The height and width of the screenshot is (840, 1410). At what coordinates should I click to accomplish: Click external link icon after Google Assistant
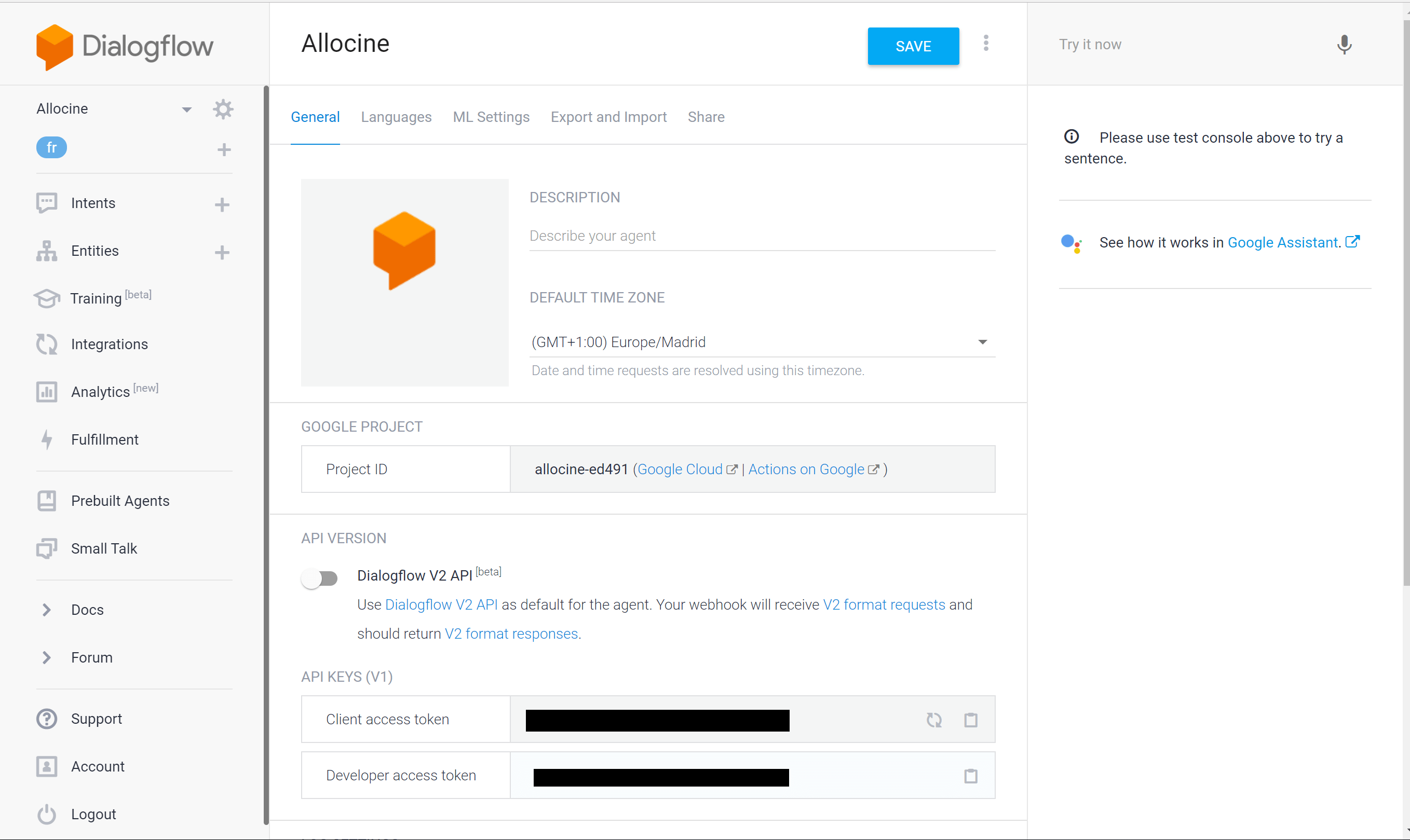[x=1352, y=242]
